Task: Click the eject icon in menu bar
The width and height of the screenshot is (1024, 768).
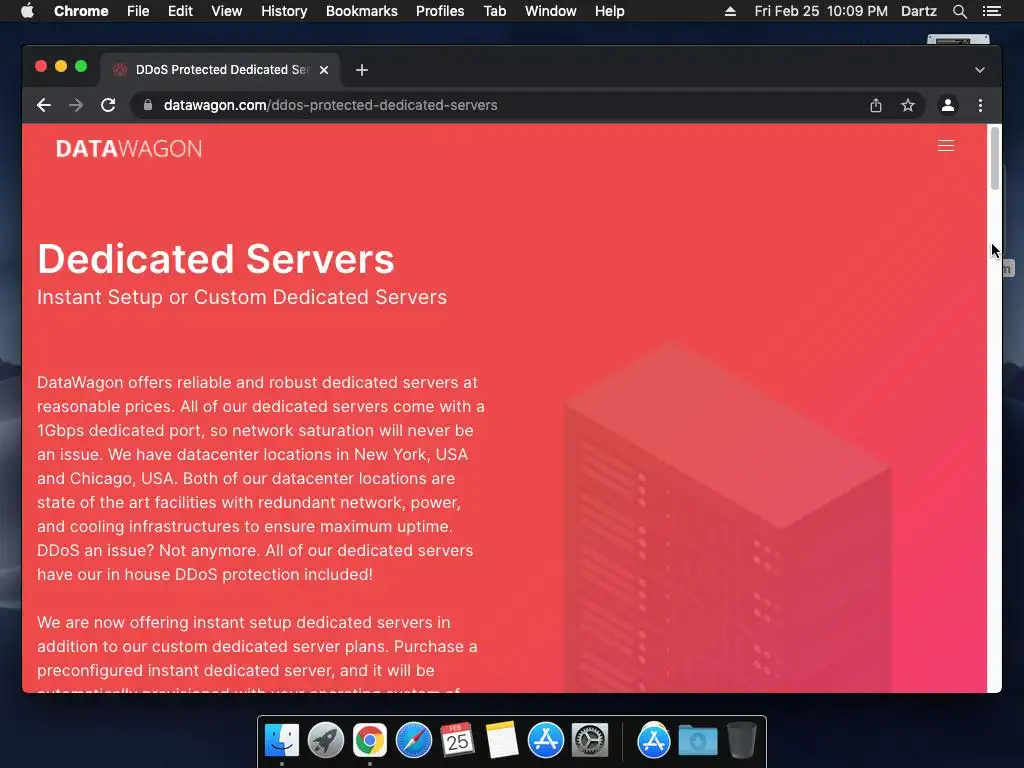Action: 730,11
